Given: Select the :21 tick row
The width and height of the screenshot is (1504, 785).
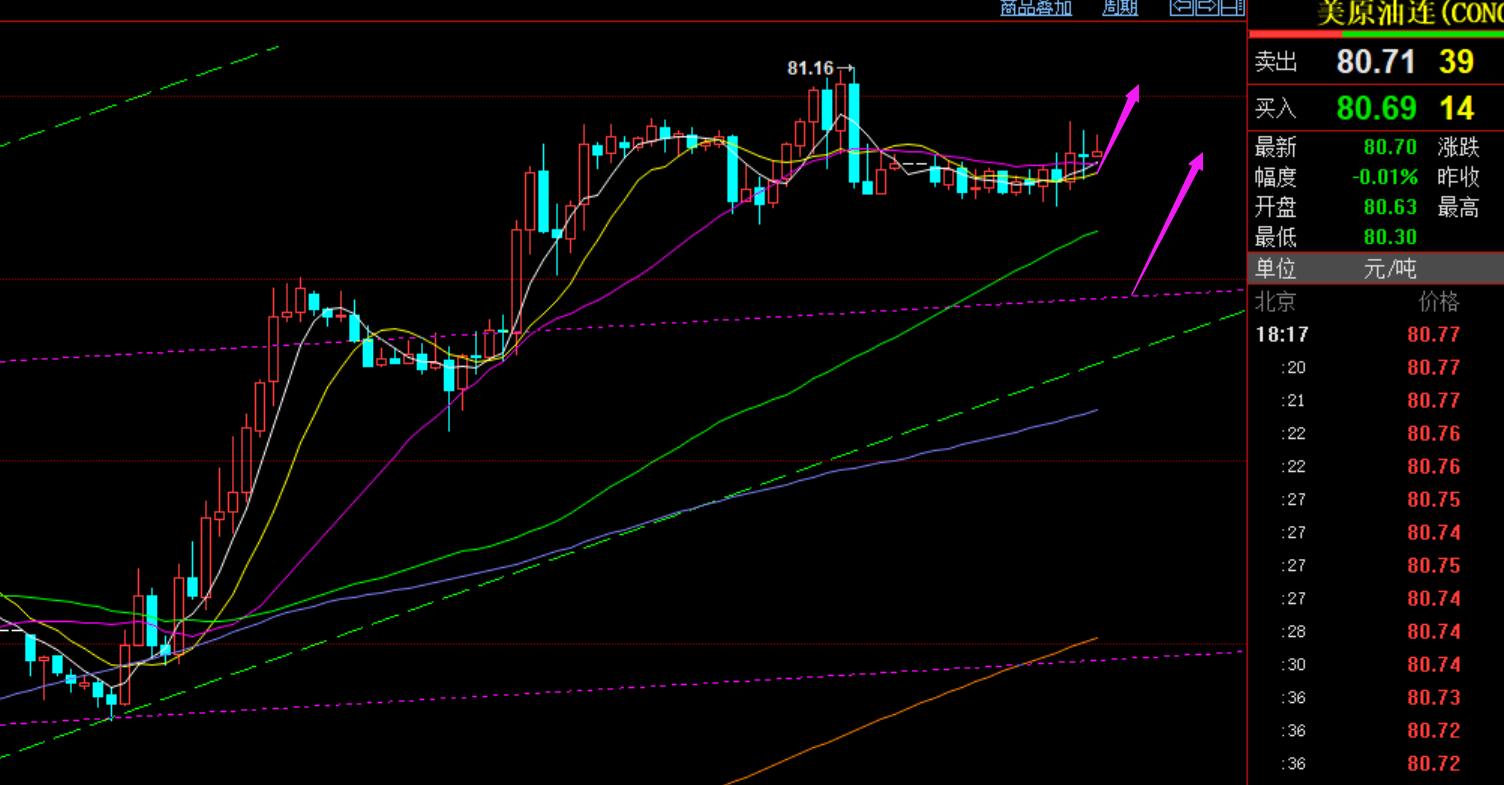Looking at the screenshot, I should 1376,400.
